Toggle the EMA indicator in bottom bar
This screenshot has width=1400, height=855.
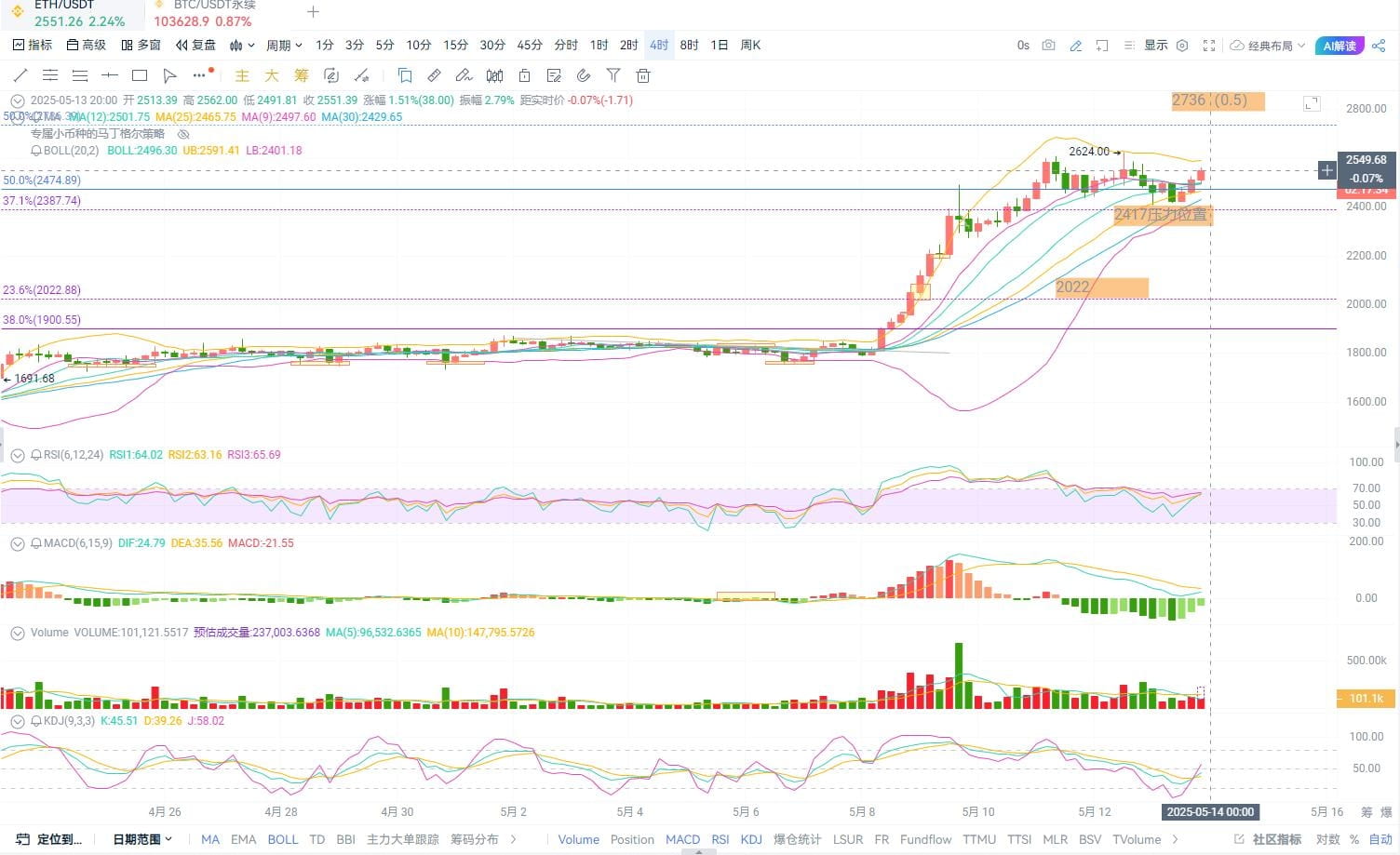pos(243,839)
